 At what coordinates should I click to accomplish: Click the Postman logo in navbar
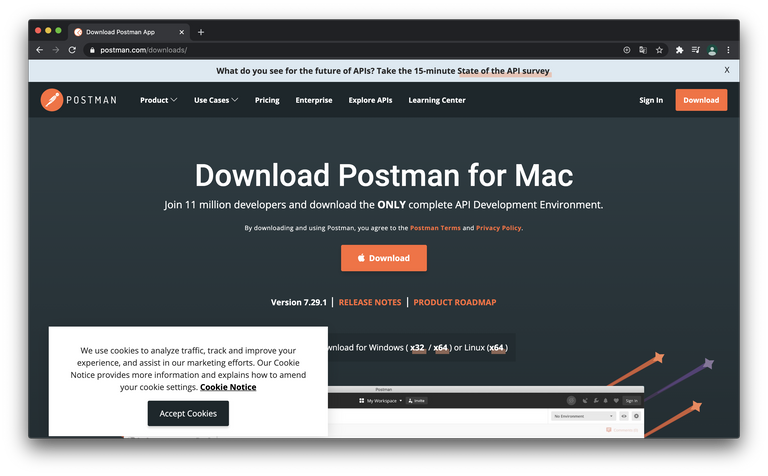[x=79, y=100]
